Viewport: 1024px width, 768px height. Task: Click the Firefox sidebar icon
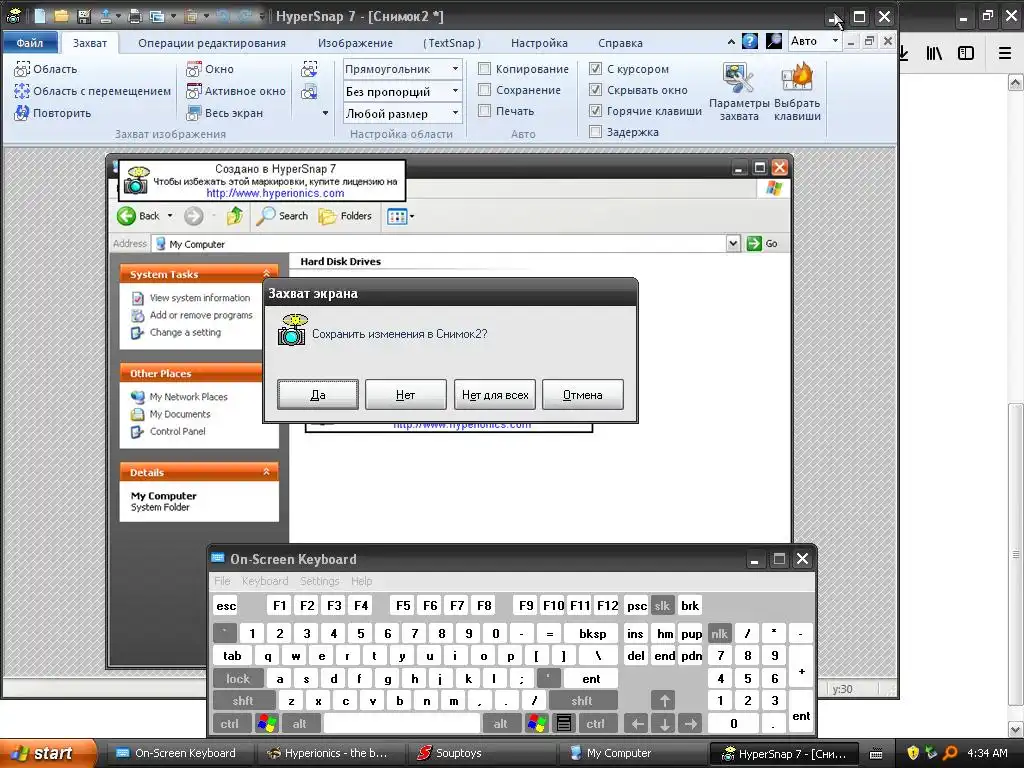click(x=966, y=53)
